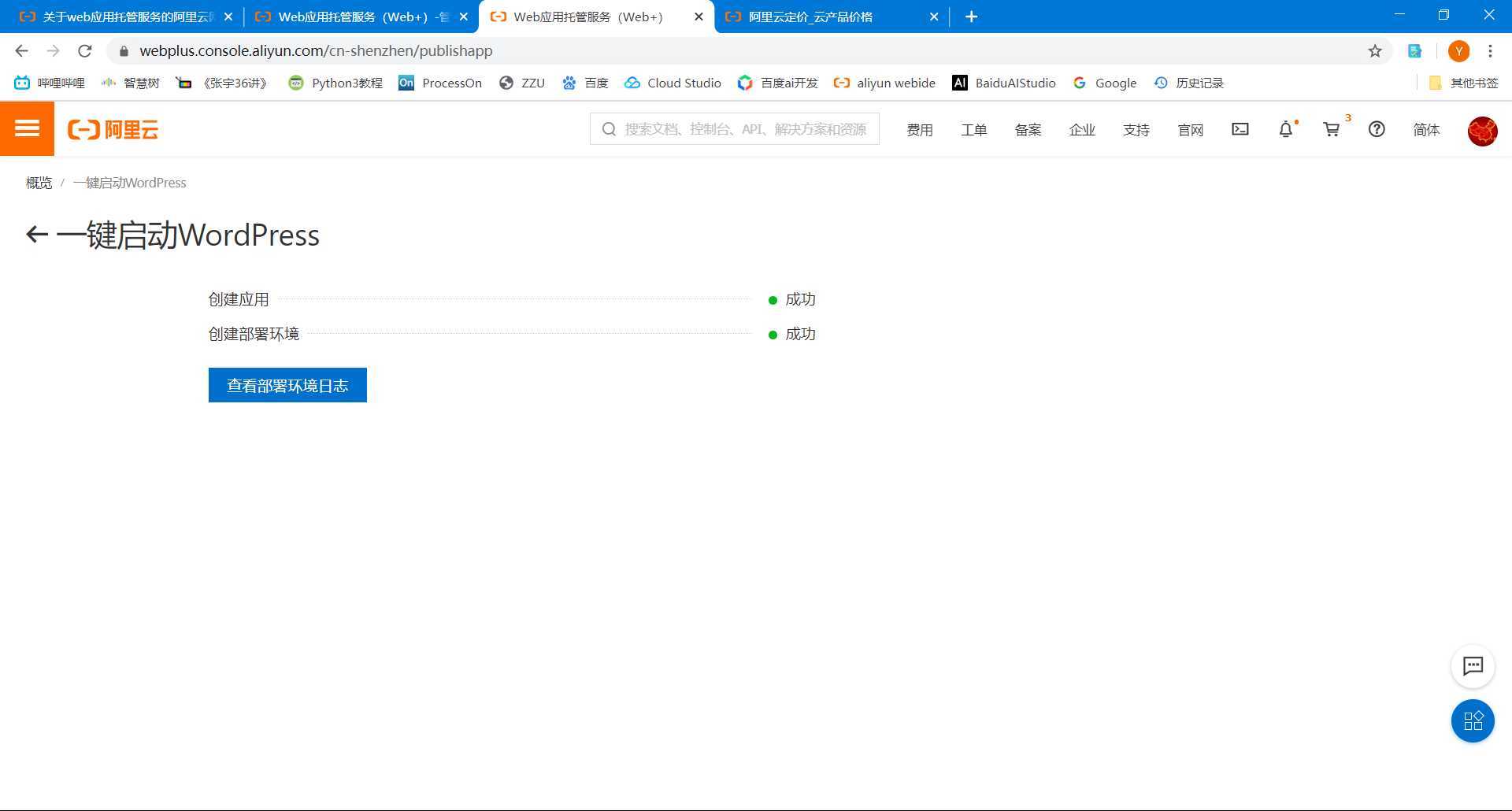The image size is (1512, 811).
Task: Open the notifications bell
Action: (x=1286, y=129)
